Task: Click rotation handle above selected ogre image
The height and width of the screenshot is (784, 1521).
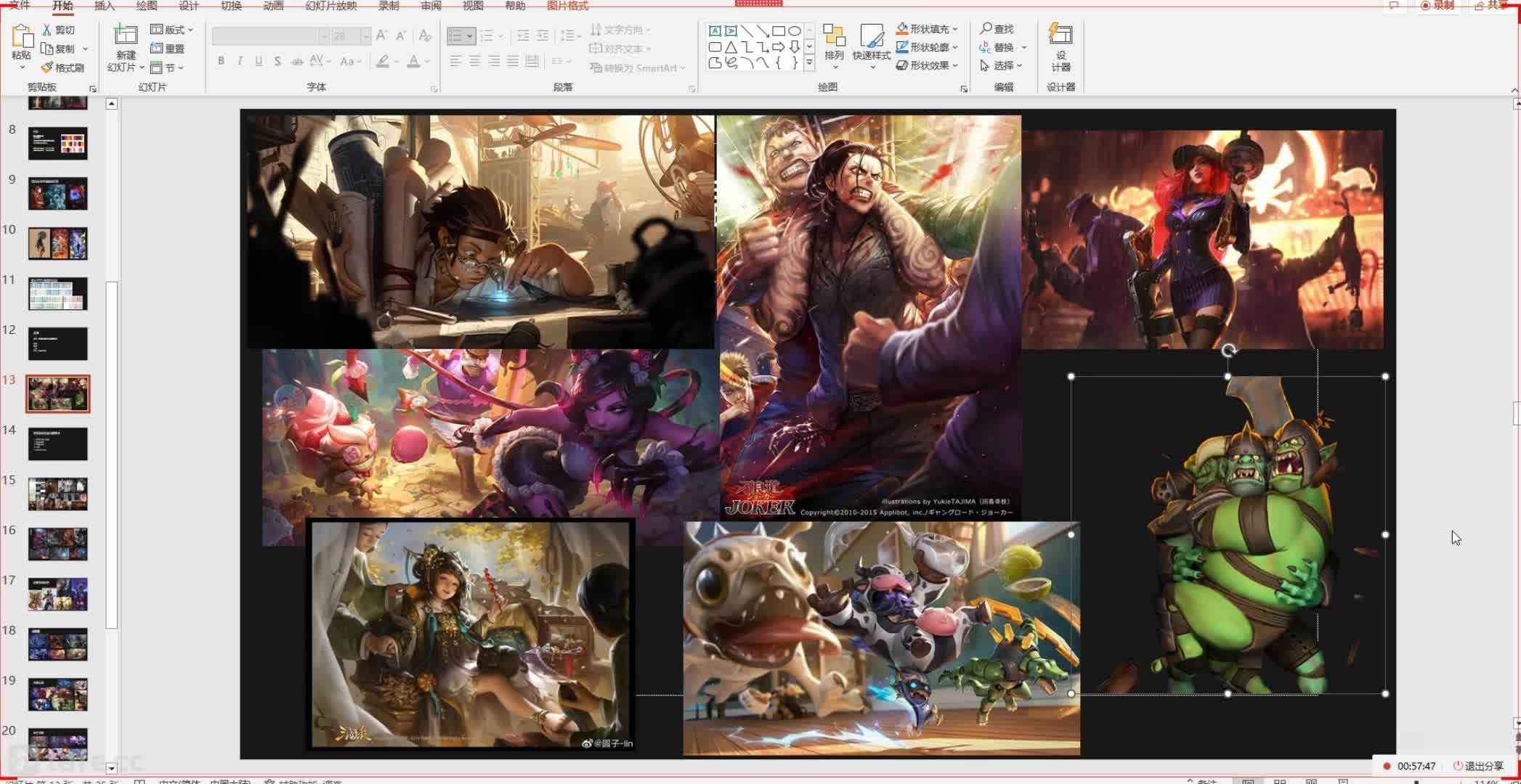Action: pos(1228,351)
